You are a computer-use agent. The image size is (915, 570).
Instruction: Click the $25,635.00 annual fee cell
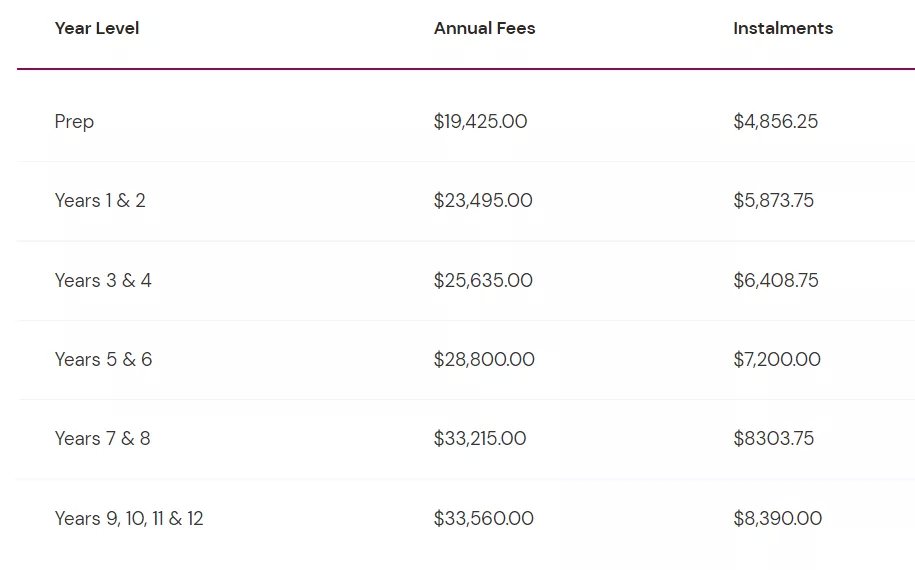483,281
